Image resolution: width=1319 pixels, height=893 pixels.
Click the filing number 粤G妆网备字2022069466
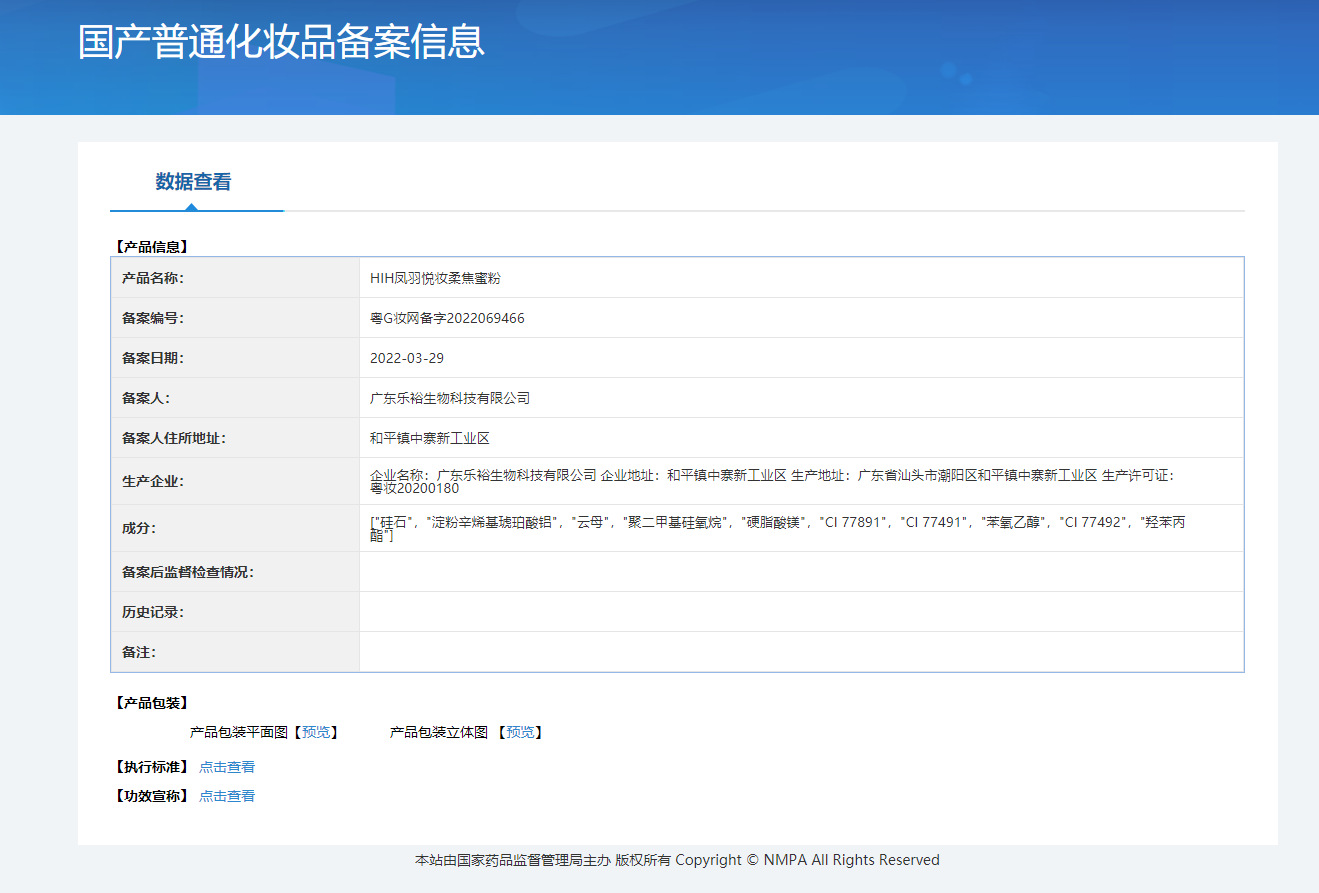coord(447,318)
